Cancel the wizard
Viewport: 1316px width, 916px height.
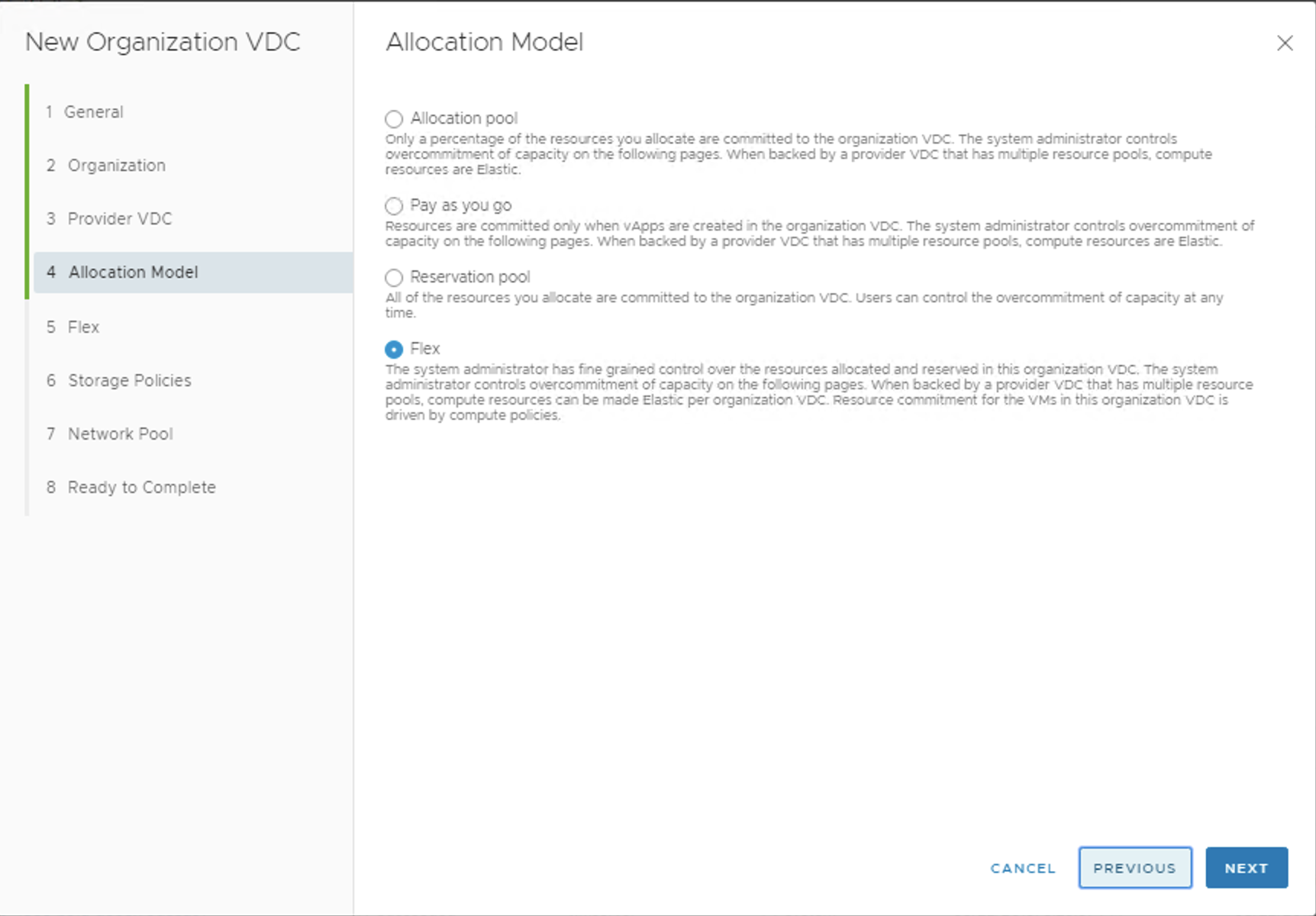coord(1023,869)
